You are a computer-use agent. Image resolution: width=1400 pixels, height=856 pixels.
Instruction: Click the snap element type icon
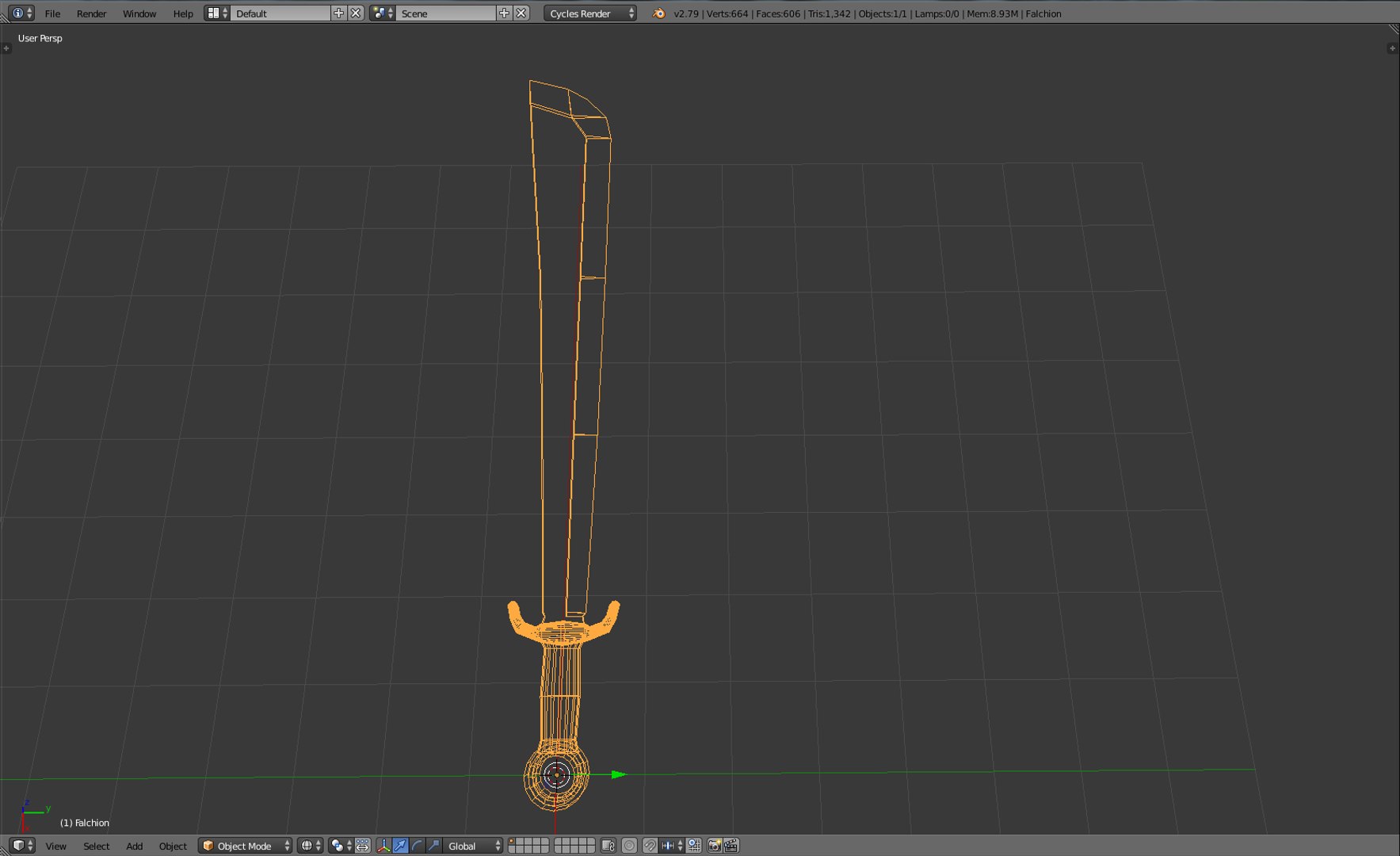pyautogui.click(x=671, y=846)
